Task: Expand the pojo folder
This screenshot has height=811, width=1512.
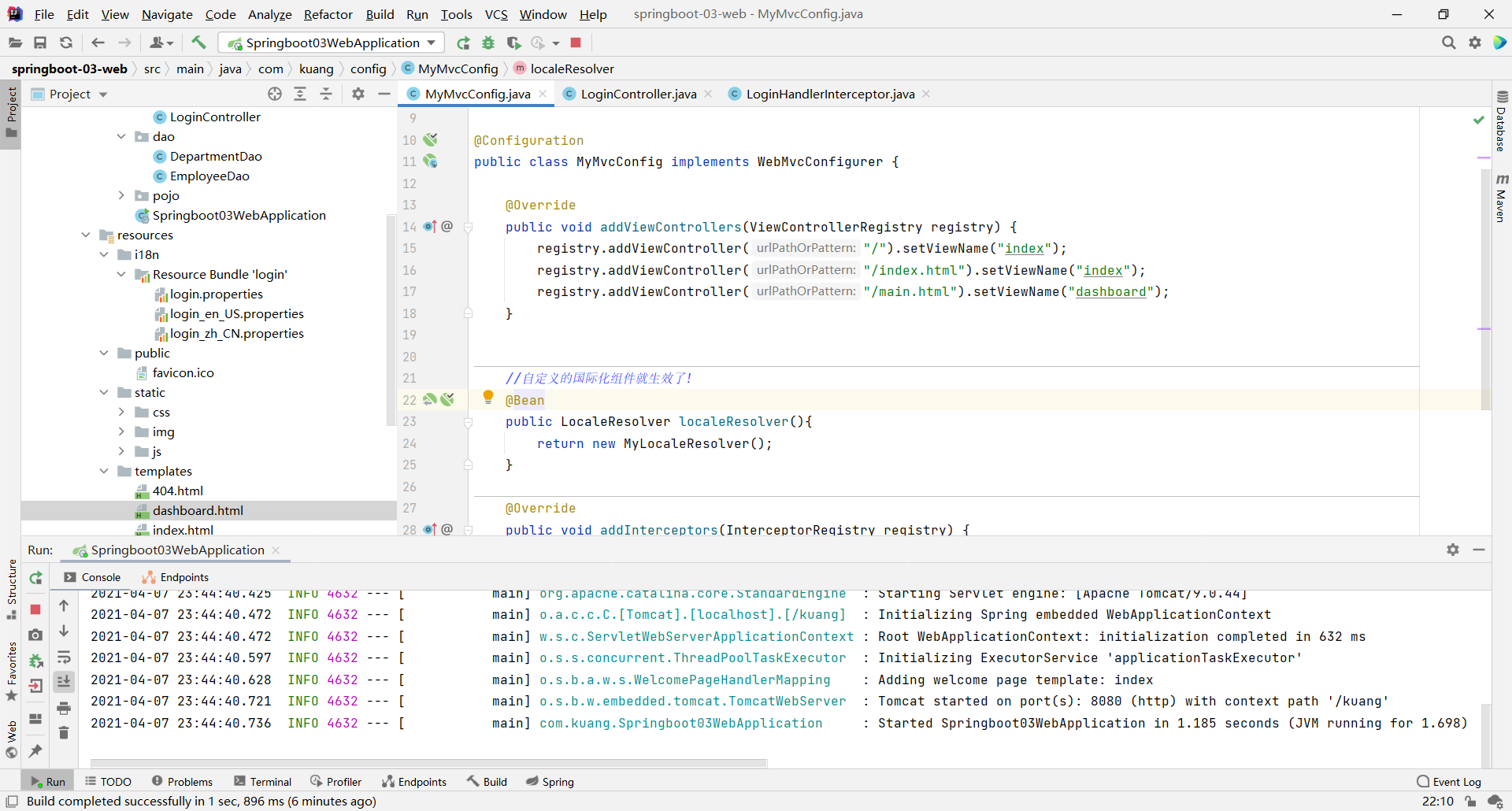Action: (121, 195)
